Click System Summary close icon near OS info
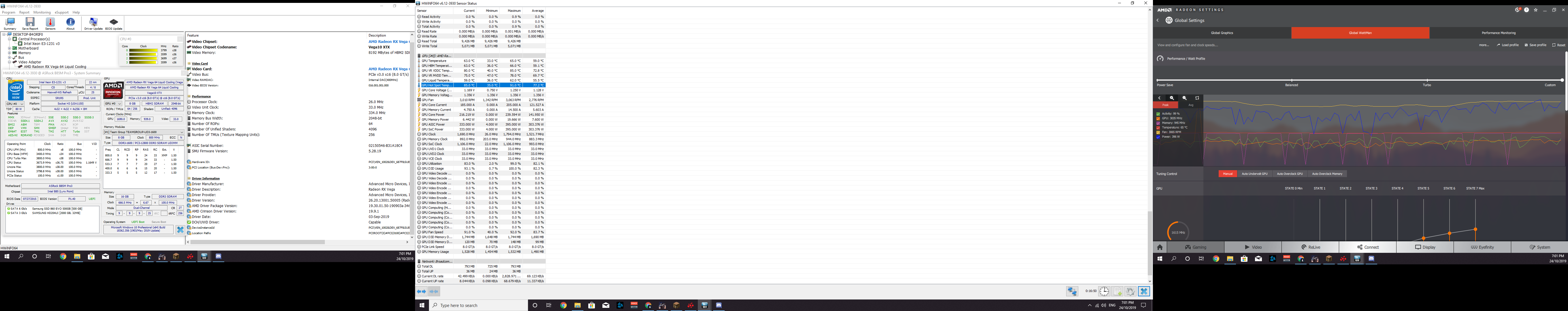 [x=180, y=230]
